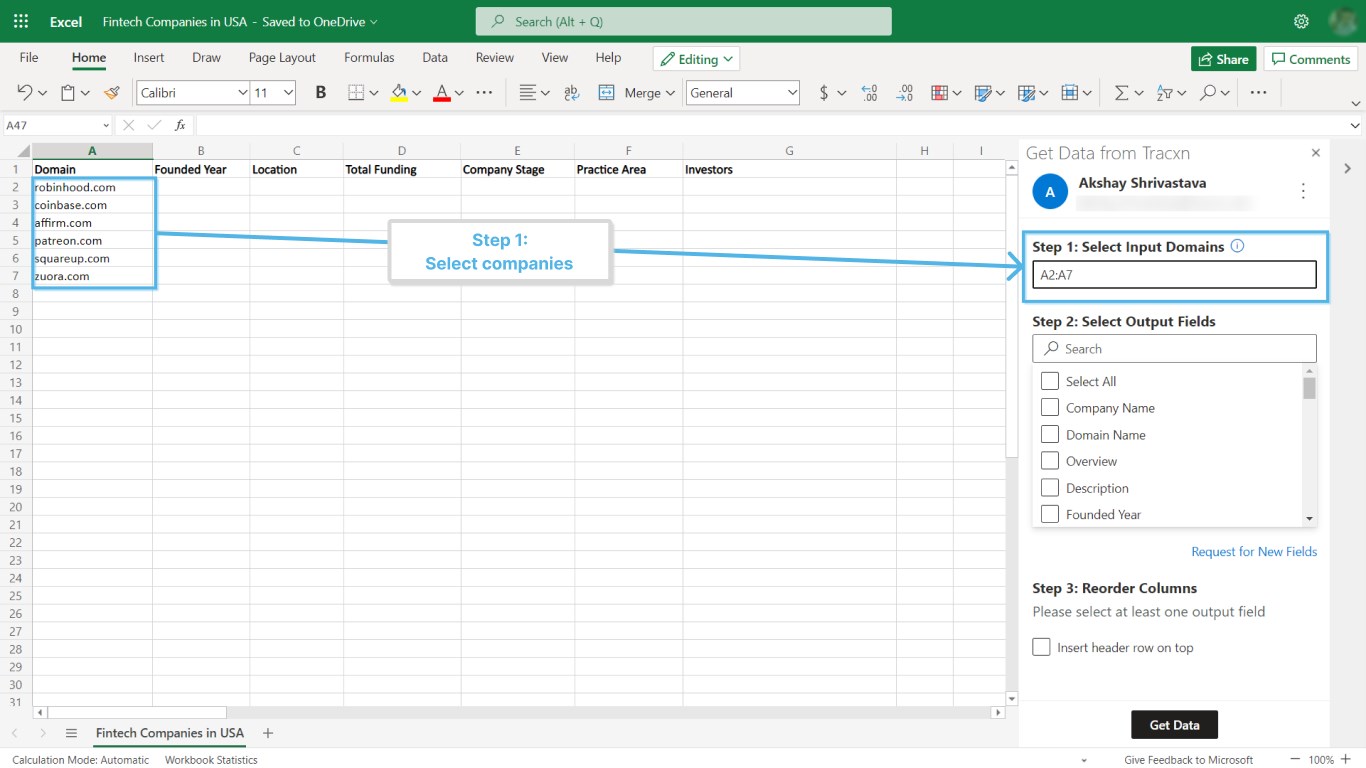Apply the red font color

coord(442,93)
